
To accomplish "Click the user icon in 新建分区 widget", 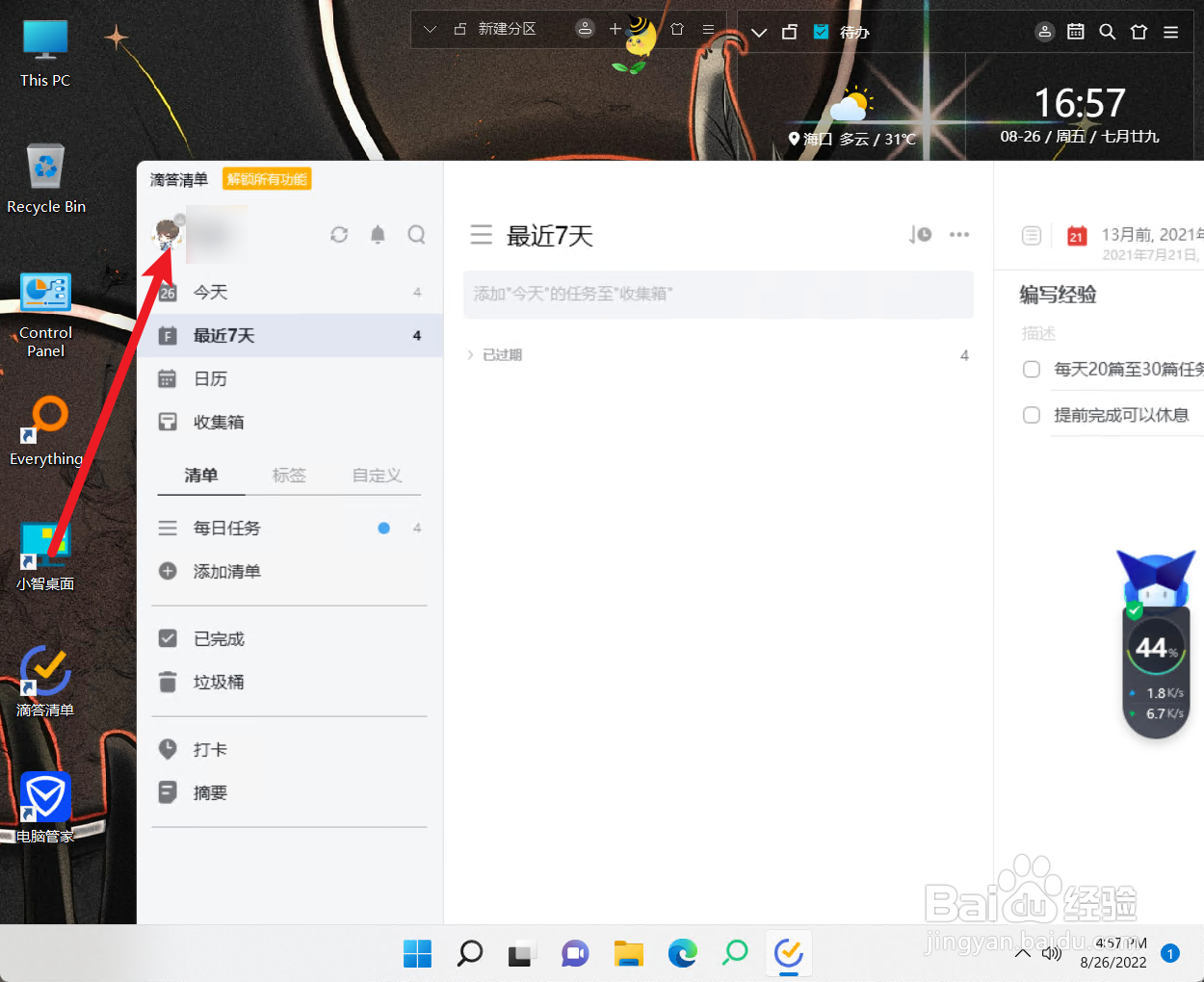I will [x=585, y=29].
